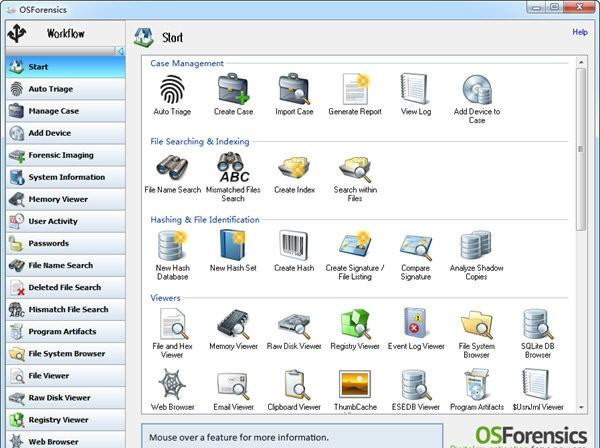Viewport: 600px width, 448px height.
Task: Open Forensic Imaging from the sidebar
Action: click(65, 155)
